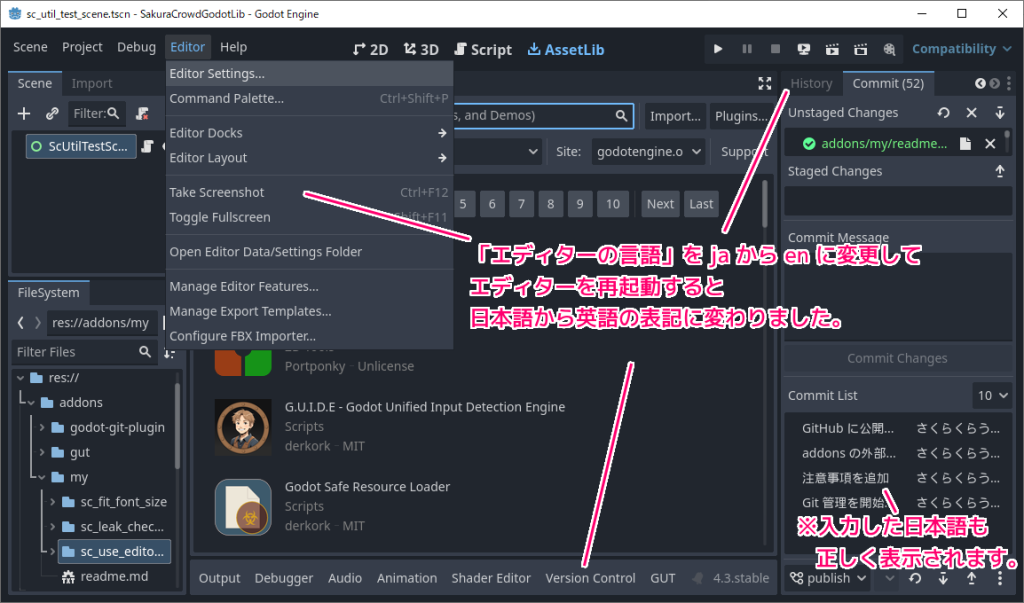
Task: Open the file icon beside addons/my/readme
Action: pyautogui.click(x=965, y=144)
